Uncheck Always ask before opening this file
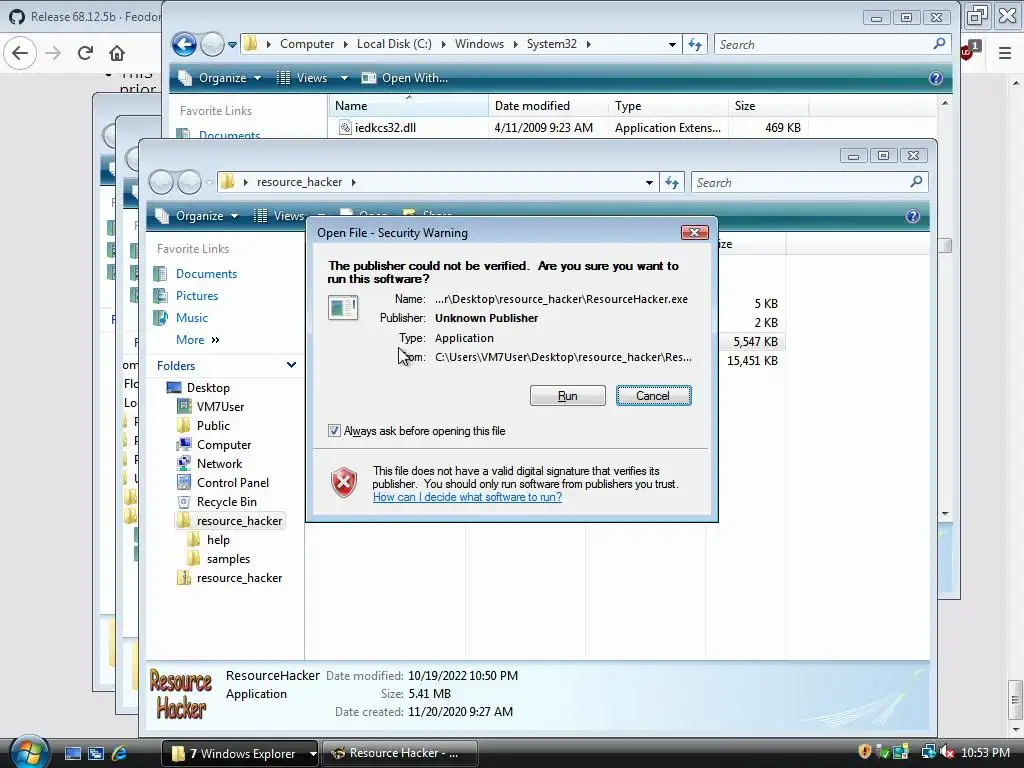The height and width of the screenshot is (768, 1024). [334, 431]
